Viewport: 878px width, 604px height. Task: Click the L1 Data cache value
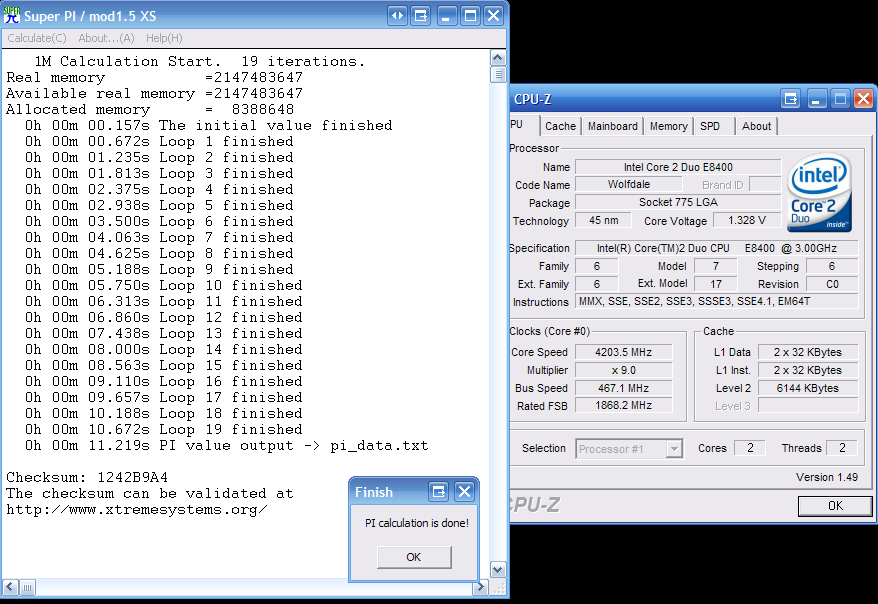808,352
